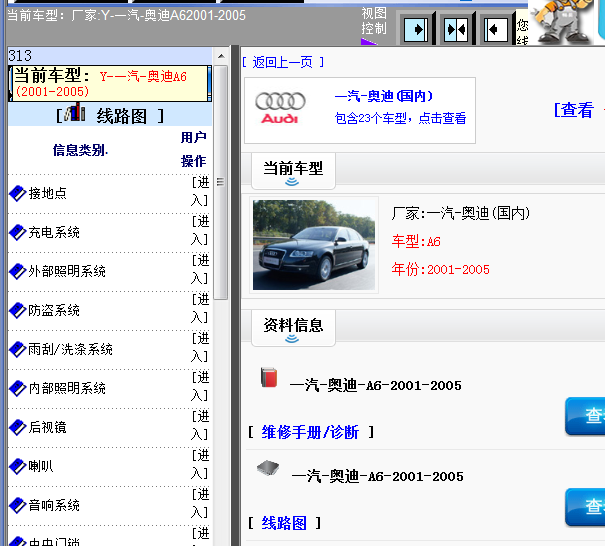Screen dimensions: 605x546
Task: Open 雨刮/洗涤系统 via its [进入] link
Action: pos(200,347)
